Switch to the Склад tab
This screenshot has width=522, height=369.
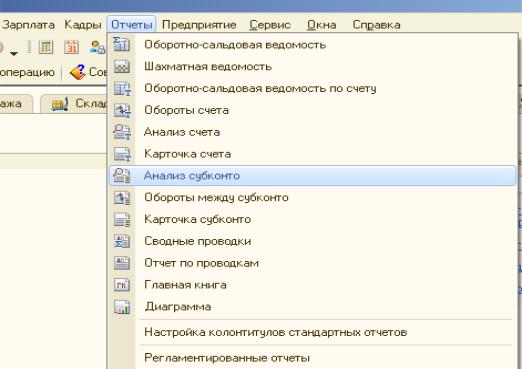coord(75,104)
